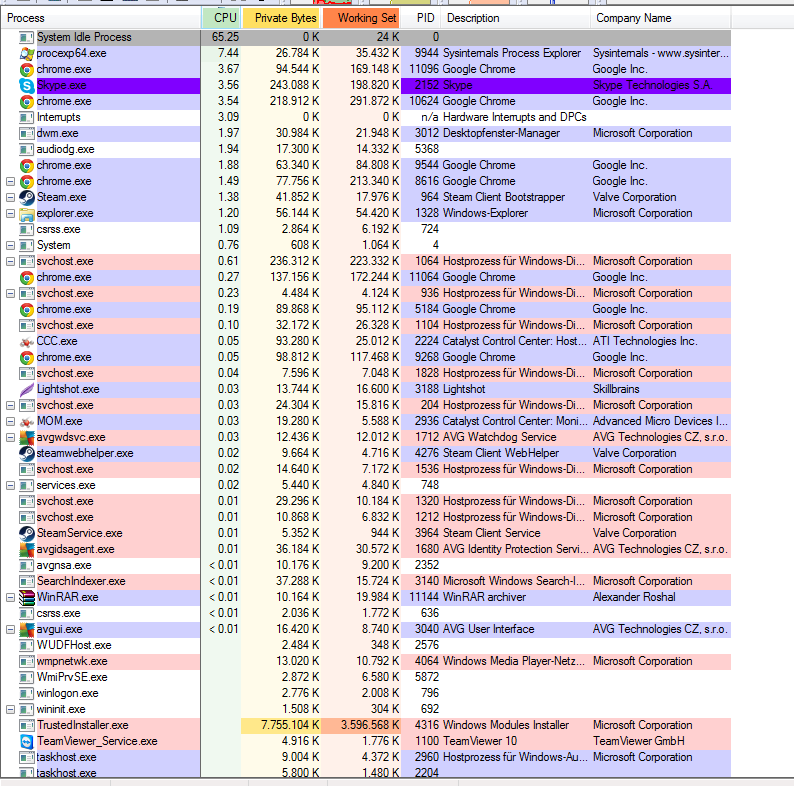Collapse the explorer.exe process tree

(x=10, y=213)
